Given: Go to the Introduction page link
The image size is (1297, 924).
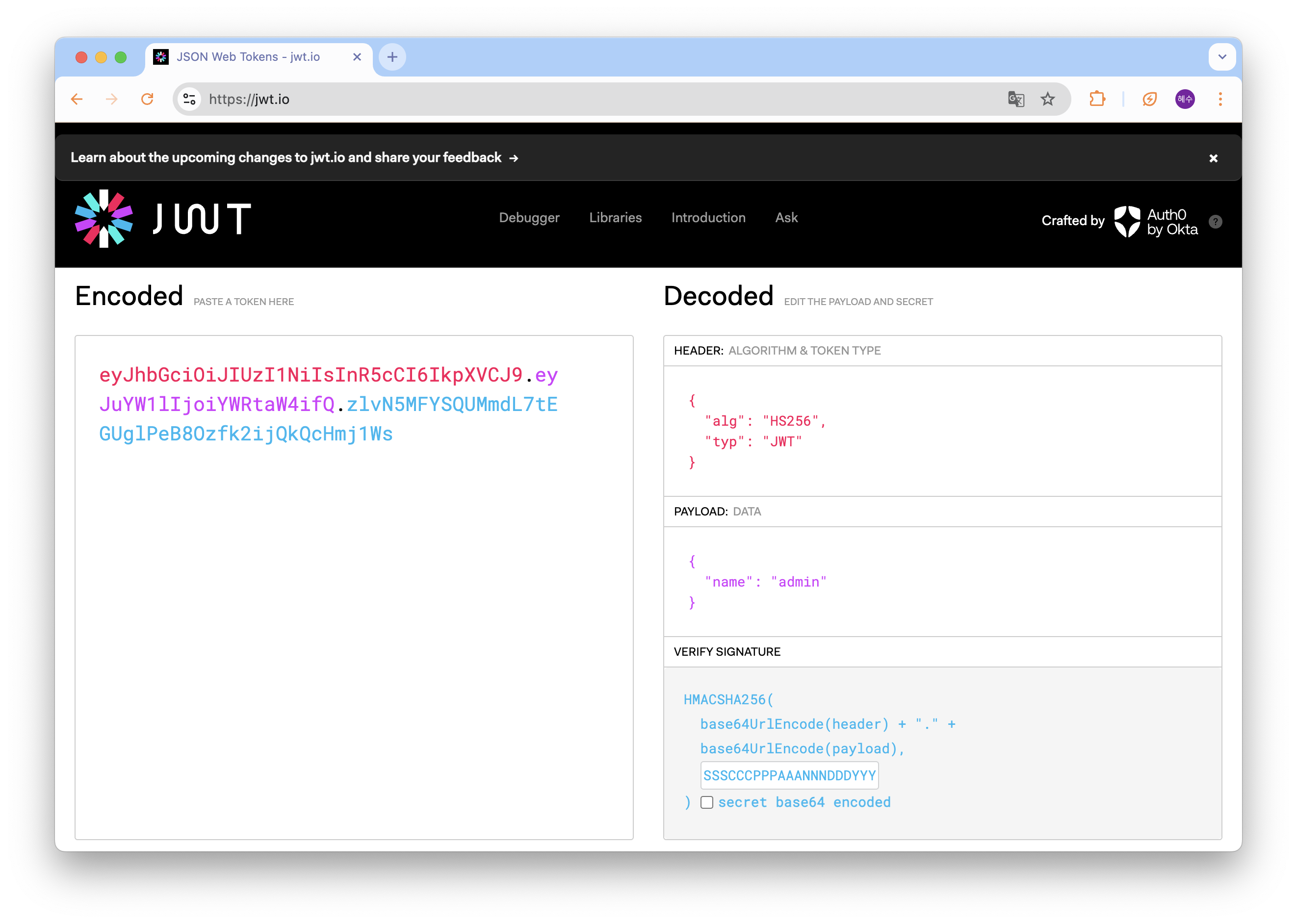Looking at the screenshot, I should coord(708,217).
